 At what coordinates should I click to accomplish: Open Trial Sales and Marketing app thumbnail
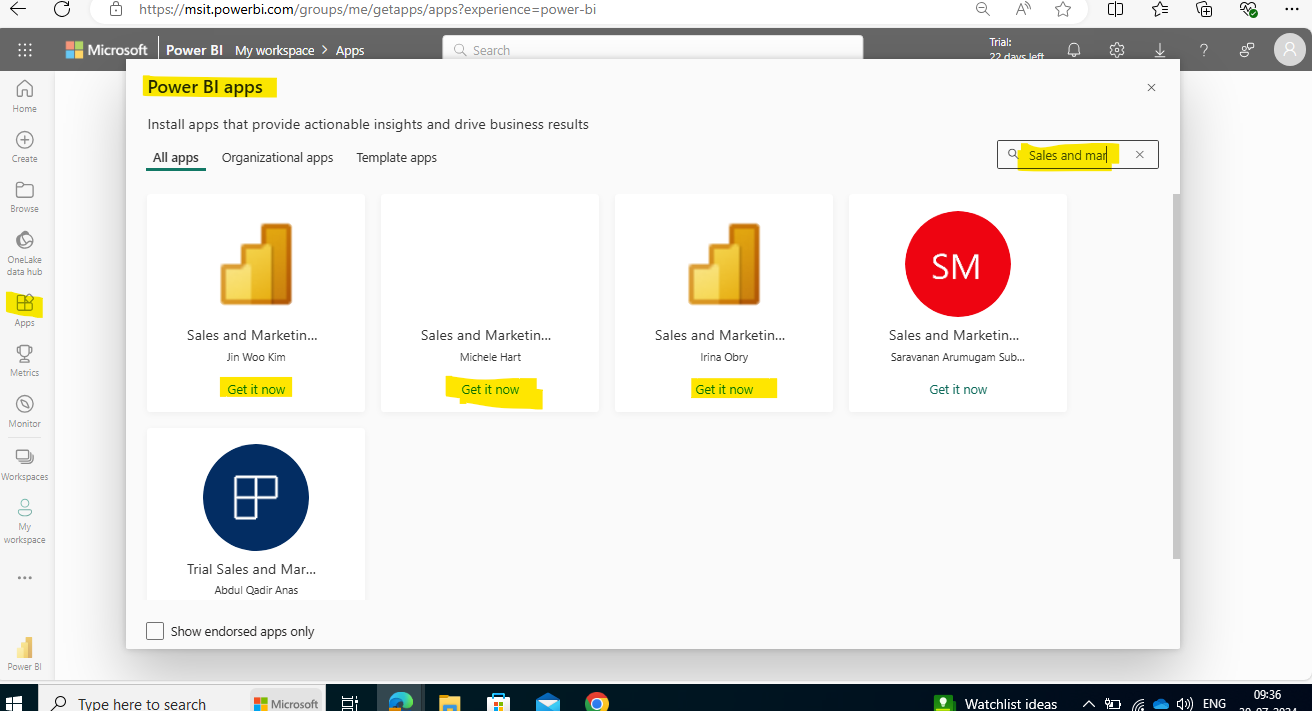pyautogui.click(x=256, y=497)
